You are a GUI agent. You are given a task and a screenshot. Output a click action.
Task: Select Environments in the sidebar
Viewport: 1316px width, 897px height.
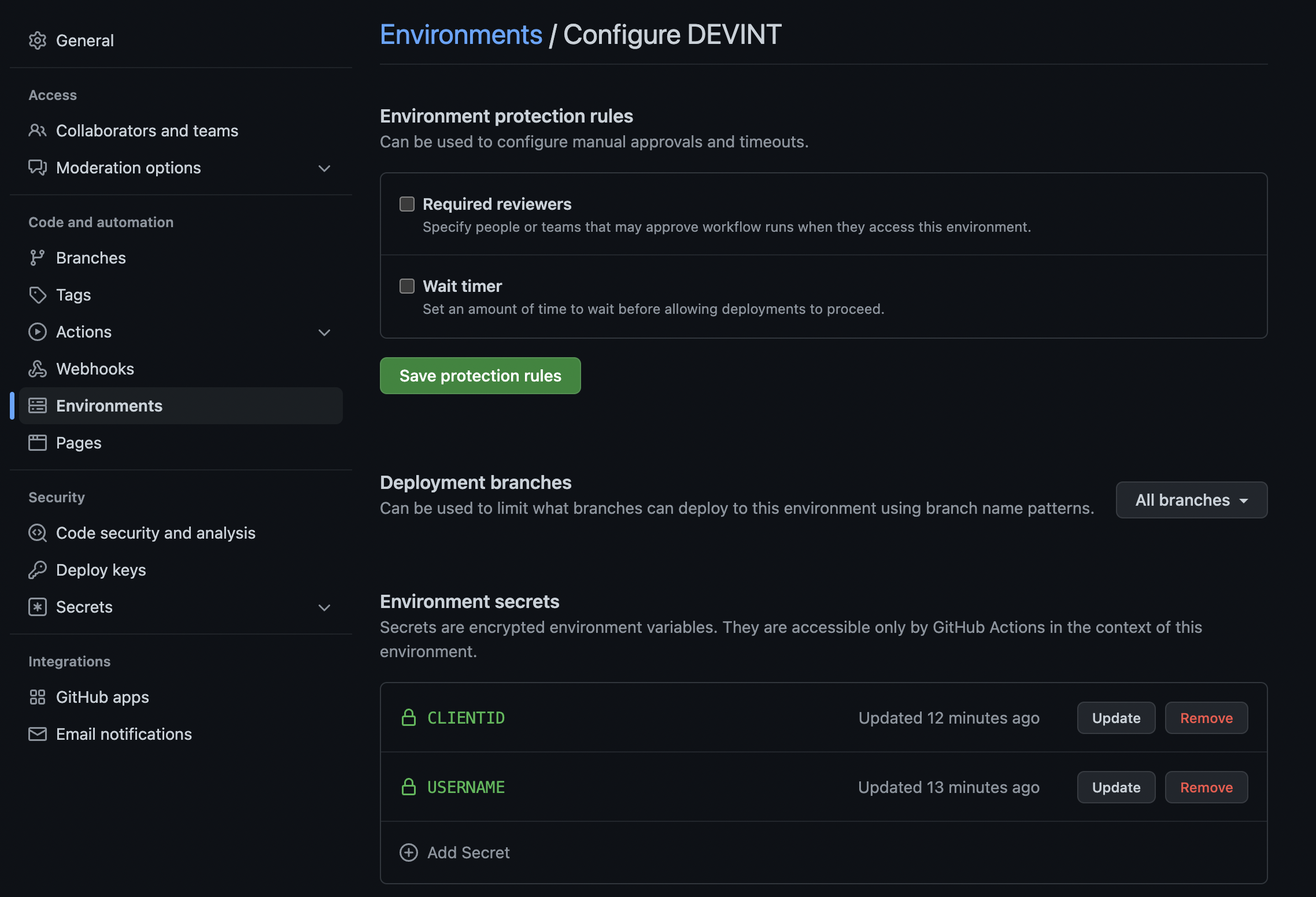click(109, 405)
